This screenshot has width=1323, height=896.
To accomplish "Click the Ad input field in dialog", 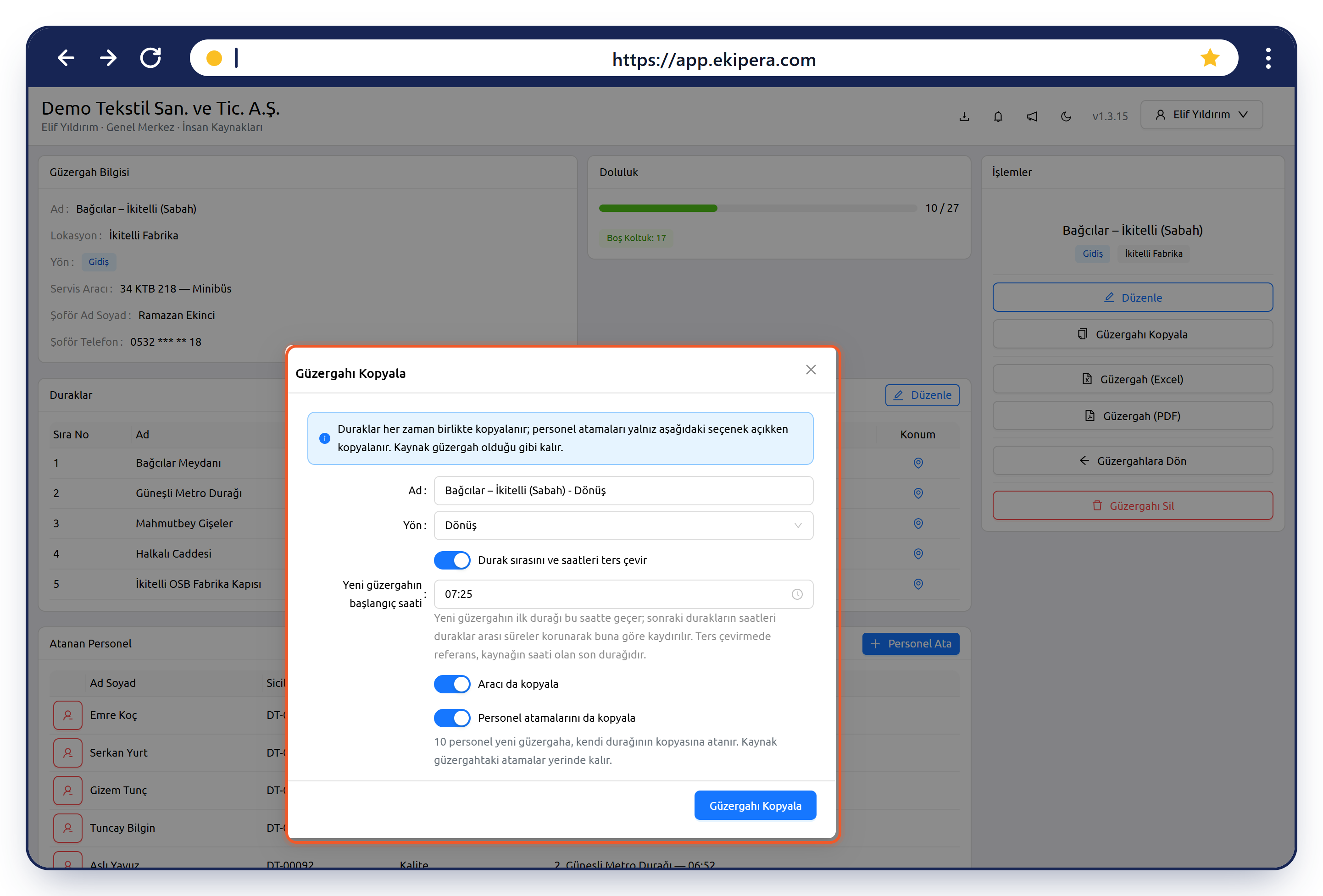I will (623, 490).
